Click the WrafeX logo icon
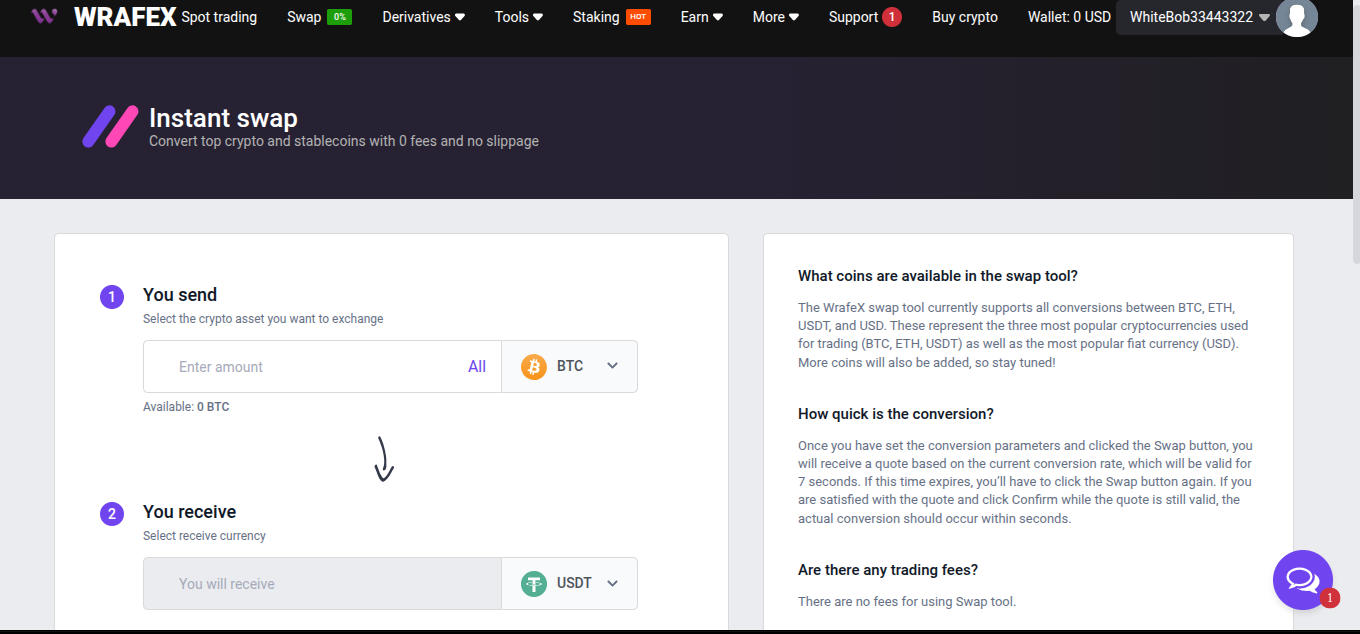This screenshot has height=634, width=1360. (x=44, y=16)
